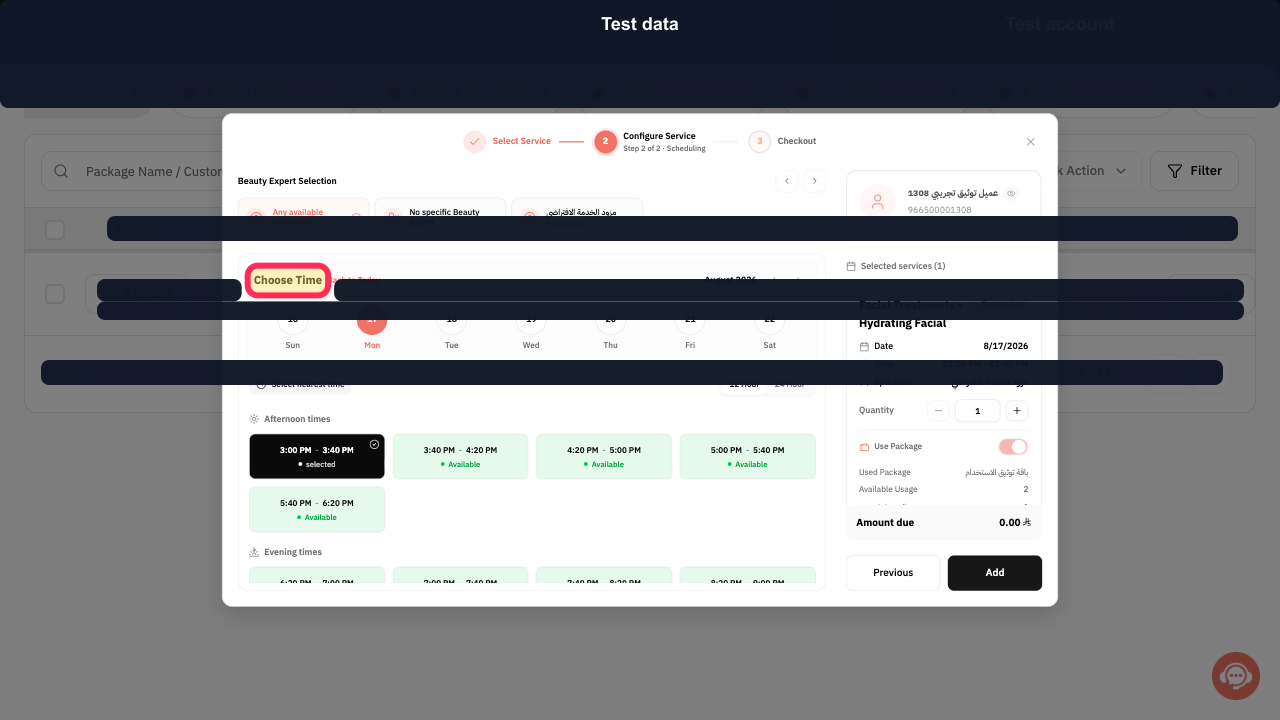
Task: Select the 3:40 PM - 4:20 PM slot
Action: 461,456
